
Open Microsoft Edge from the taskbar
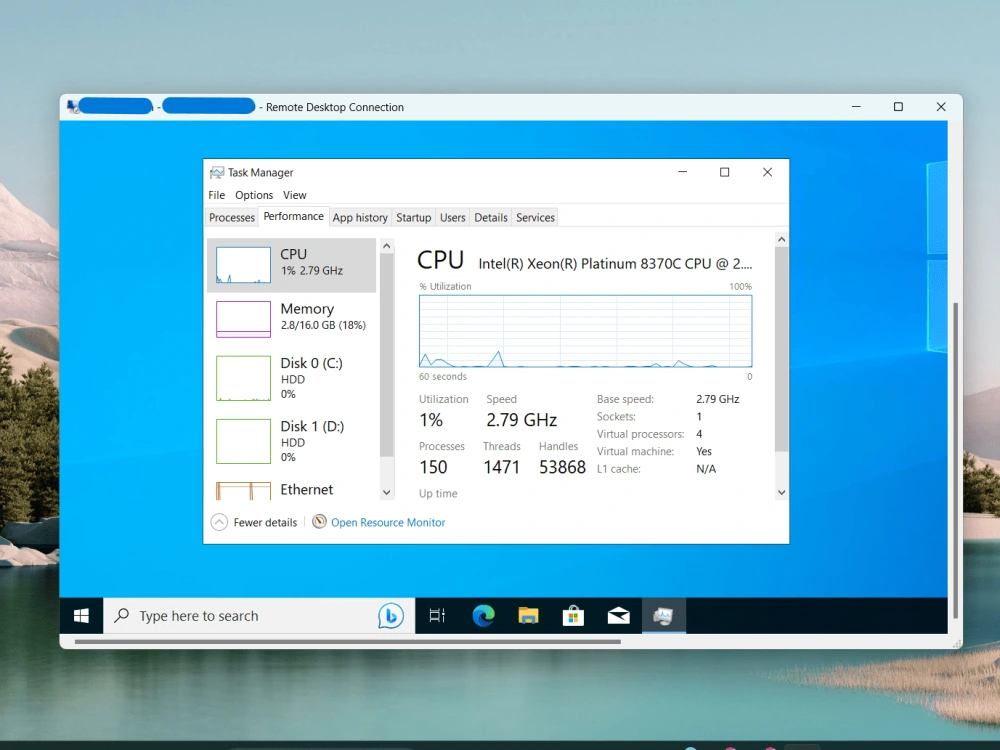point(483,615)
